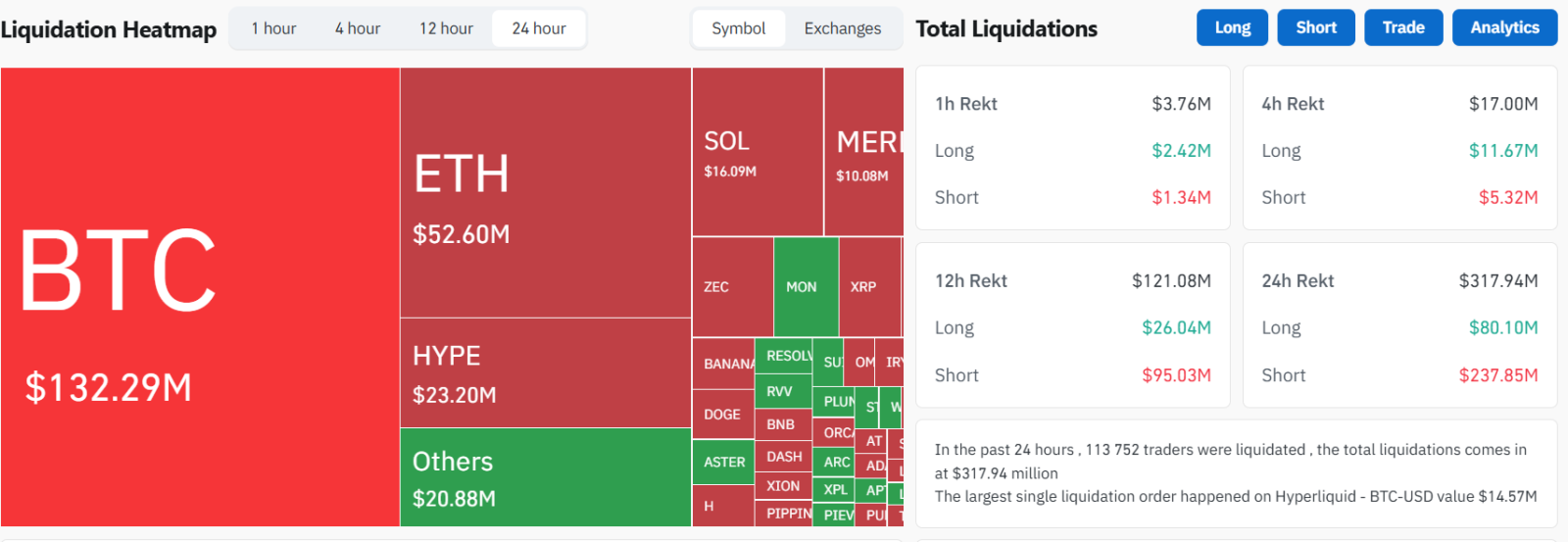Select the 24 hour timeframe tab
This screenshot has width=1568, height=542.
click(539, 28)
